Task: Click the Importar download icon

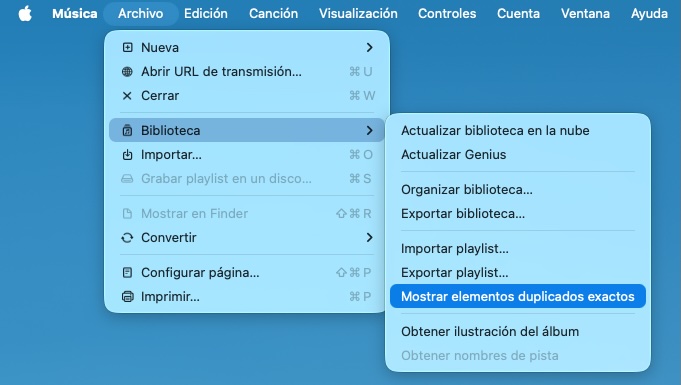Action: [127, 155]
